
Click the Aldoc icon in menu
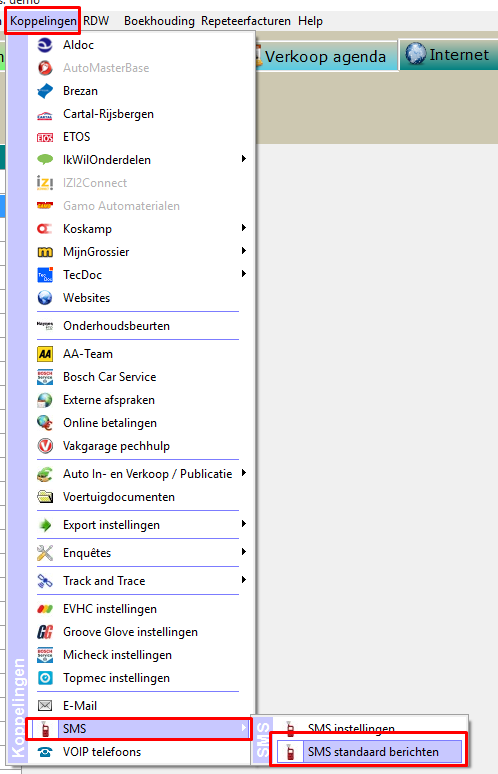click(x=45, y=45)
